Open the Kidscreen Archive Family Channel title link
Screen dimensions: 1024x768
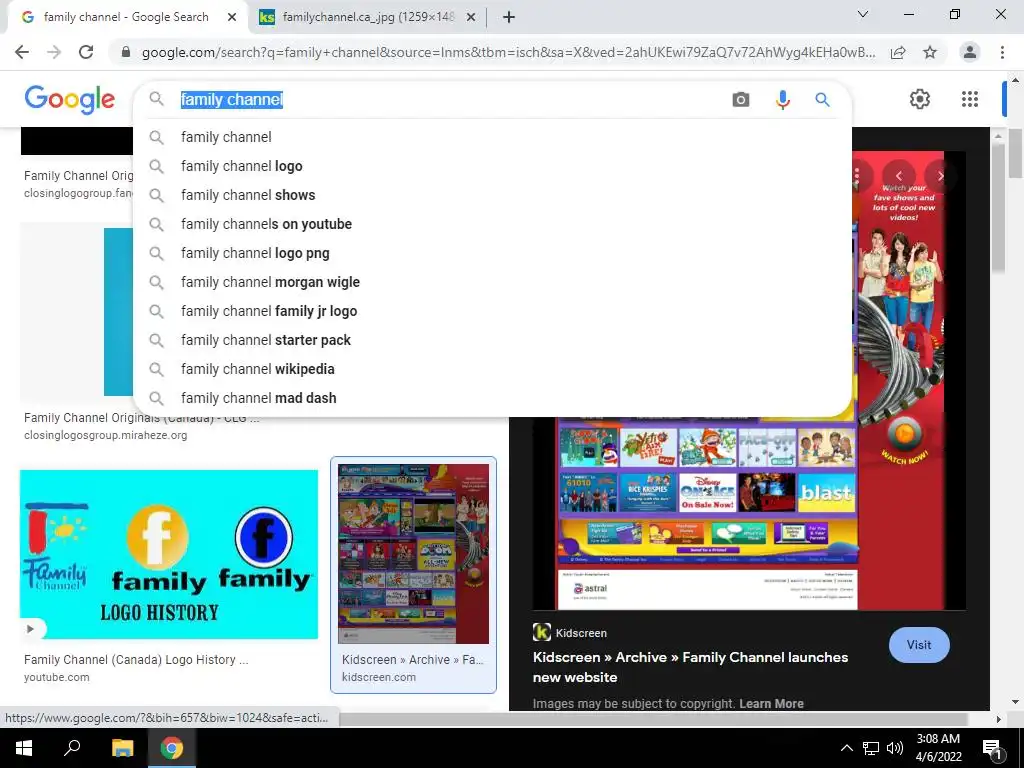click(690, 667)
